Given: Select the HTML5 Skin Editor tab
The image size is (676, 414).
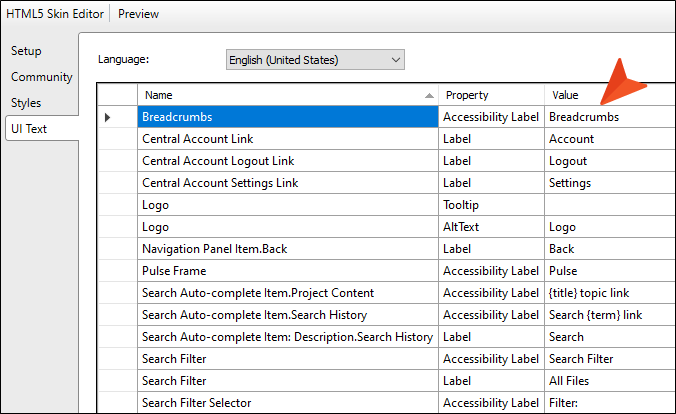Looking at the screenshot, I should click(x=55, y=14).
